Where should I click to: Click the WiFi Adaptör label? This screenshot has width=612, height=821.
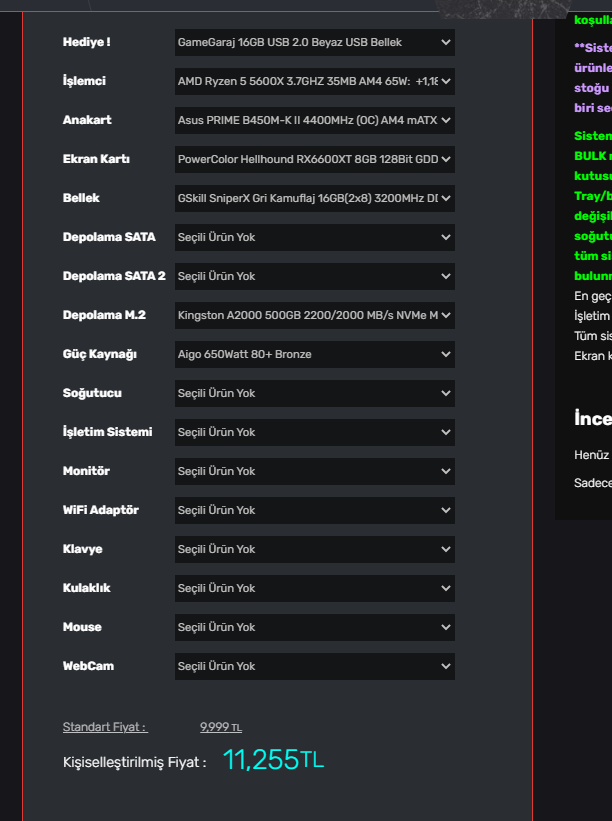101,510
